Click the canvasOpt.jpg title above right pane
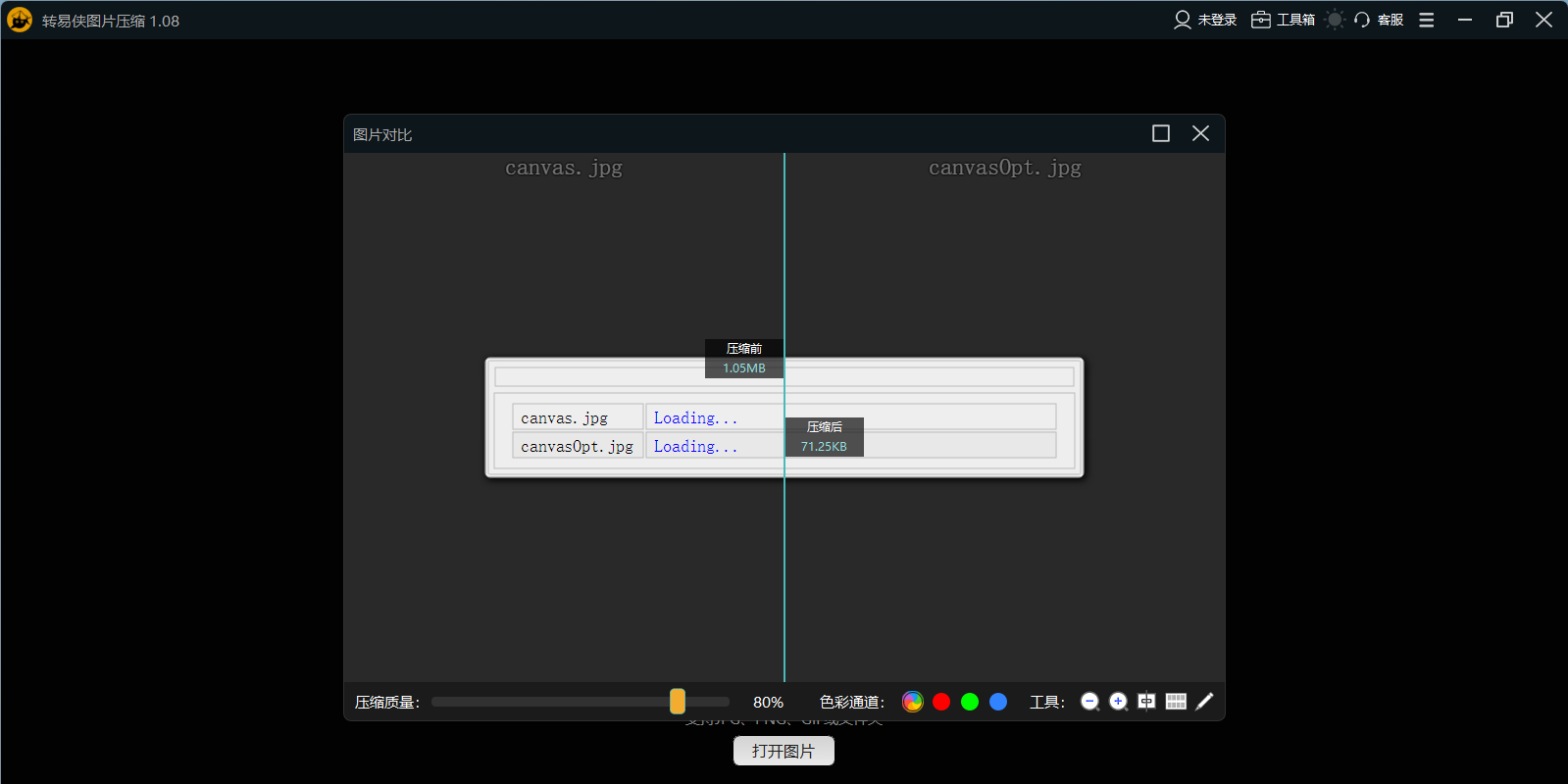 [x=1005, y=168]
